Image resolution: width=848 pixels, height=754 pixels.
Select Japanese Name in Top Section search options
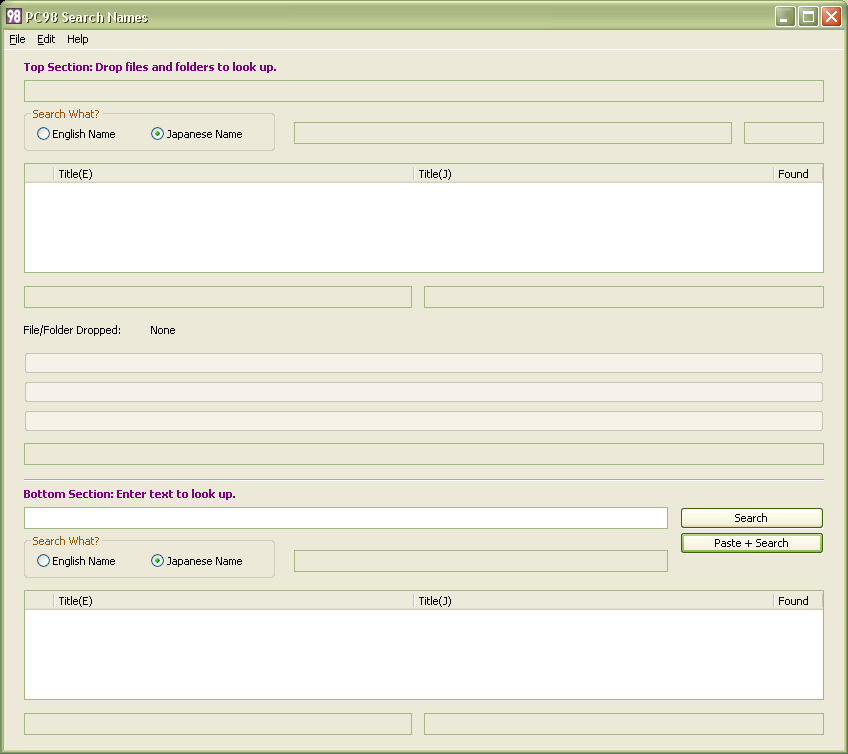(158, 134)
